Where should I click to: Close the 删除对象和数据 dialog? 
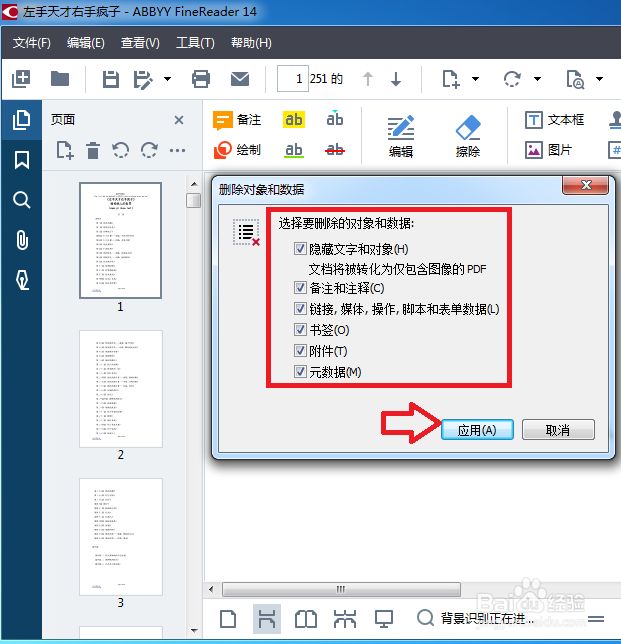coord(586,186)
